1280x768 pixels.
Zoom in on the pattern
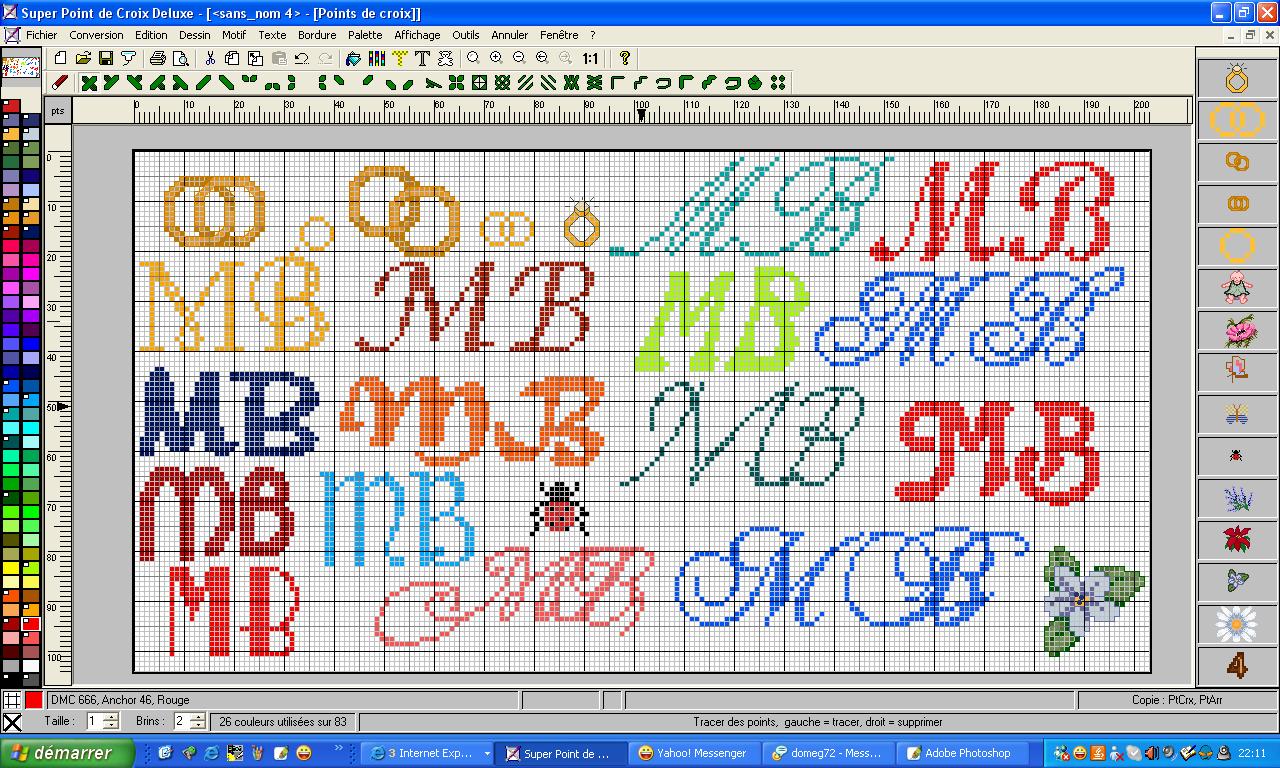[496, 59]
